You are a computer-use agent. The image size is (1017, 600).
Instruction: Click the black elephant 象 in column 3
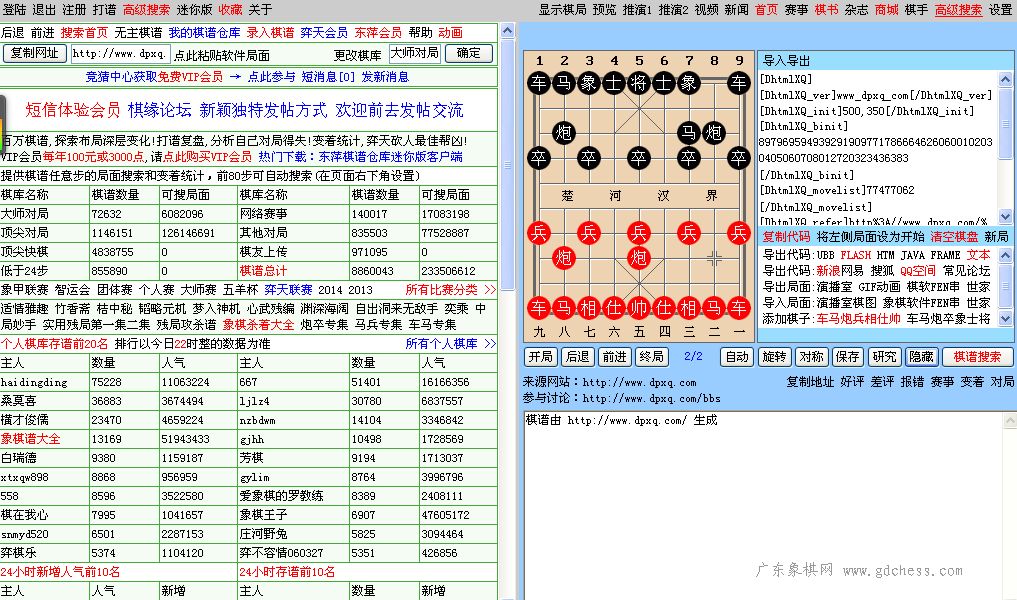tap(589, 82)
